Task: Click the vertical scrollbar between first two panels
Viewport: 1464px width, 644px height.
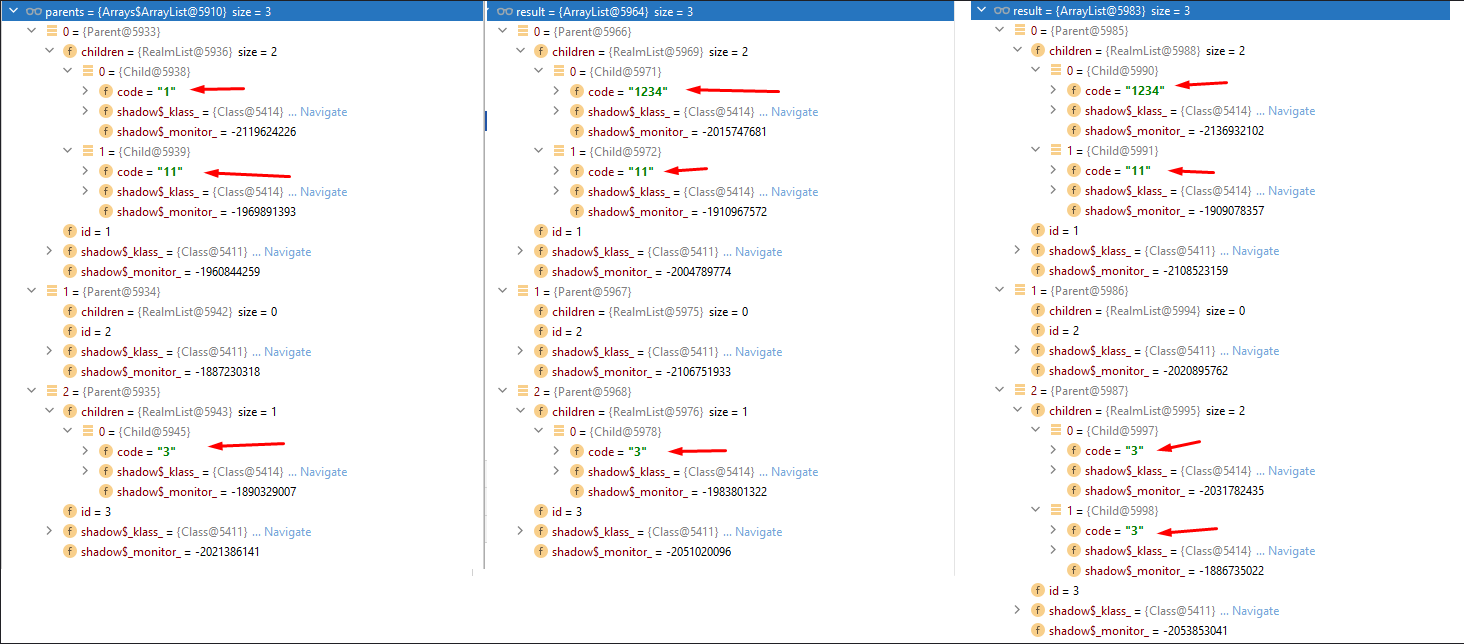Action: 485,122
